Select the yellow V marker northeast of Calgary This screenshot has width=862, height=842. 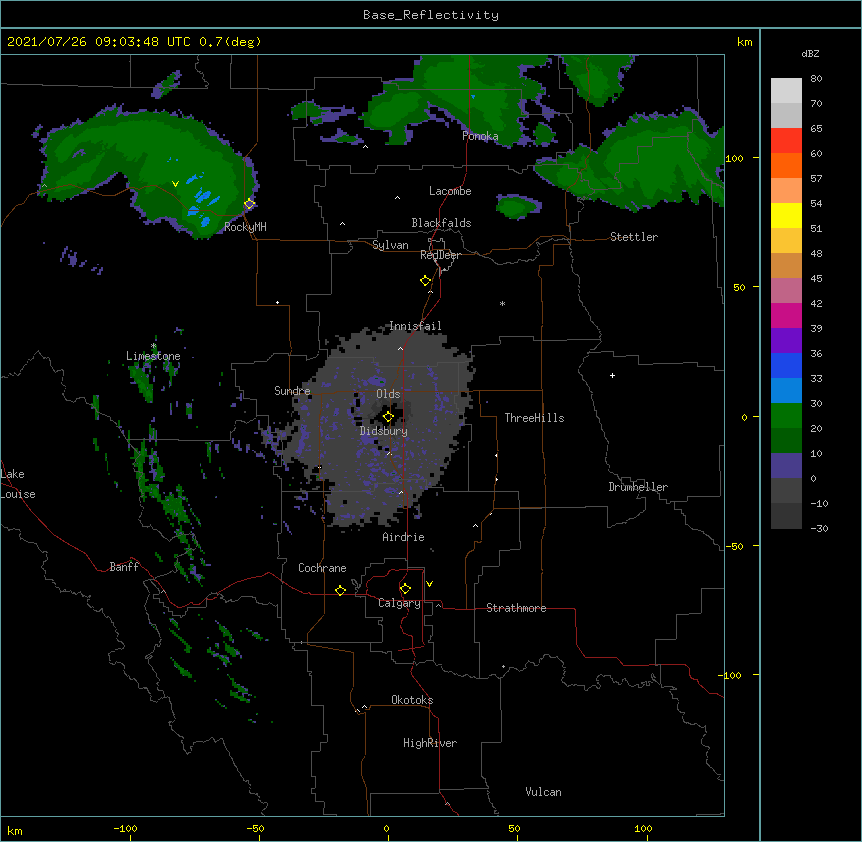(x=429, y=584)
